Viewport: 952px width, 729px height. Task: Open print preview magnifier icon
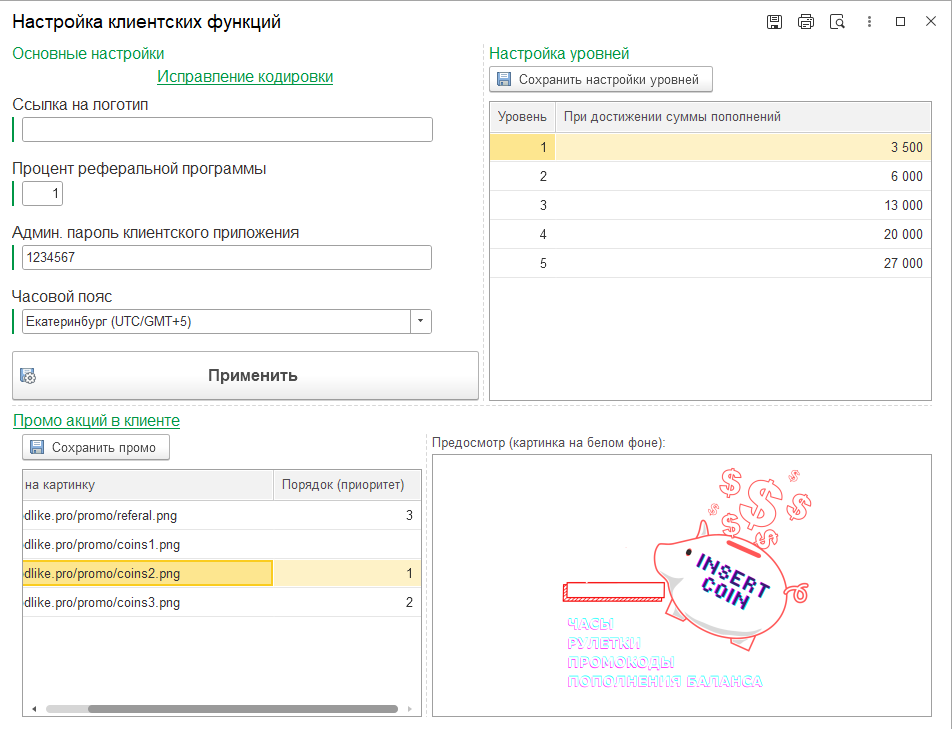pos(838,22)
